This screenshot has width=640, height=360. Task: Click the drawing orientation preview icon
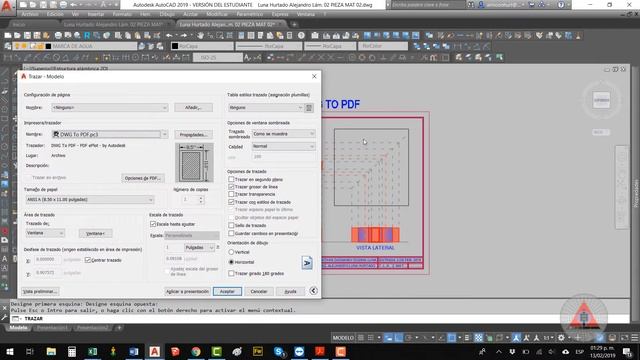coord(307,262)
